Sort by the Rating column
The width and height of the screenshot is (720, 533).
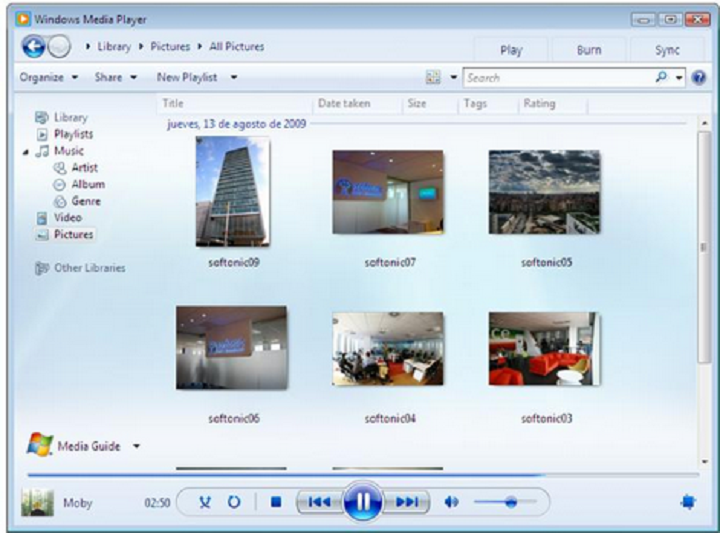pyautogui.click(x=553, y=103)
